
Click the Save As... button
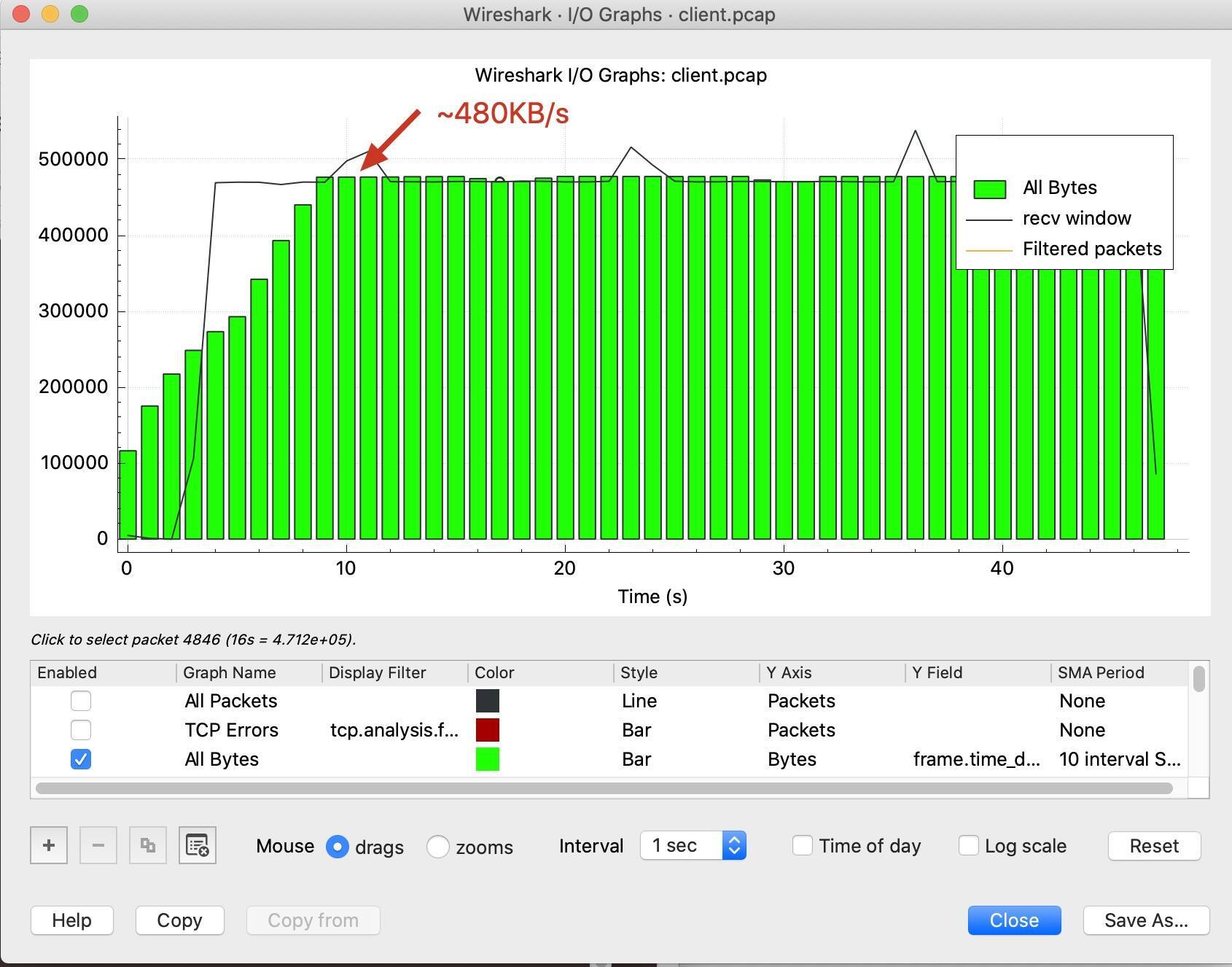coord(1146,920)
